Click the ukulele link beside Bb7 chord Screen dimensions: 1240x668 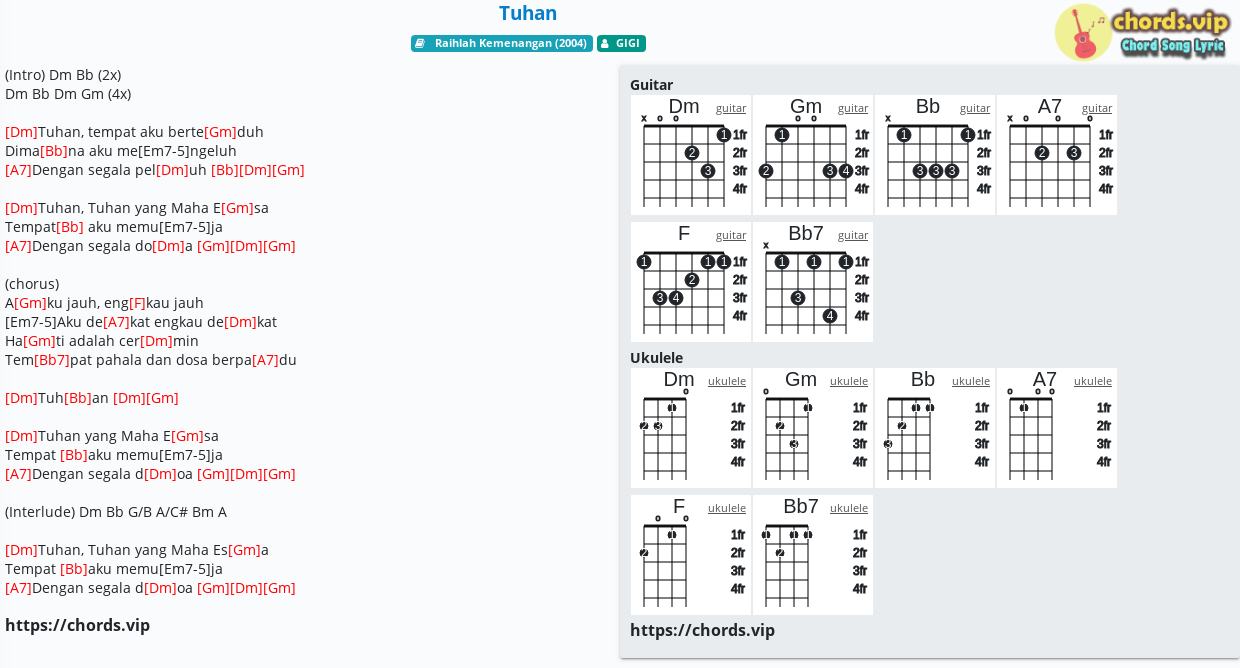[849, 508]
